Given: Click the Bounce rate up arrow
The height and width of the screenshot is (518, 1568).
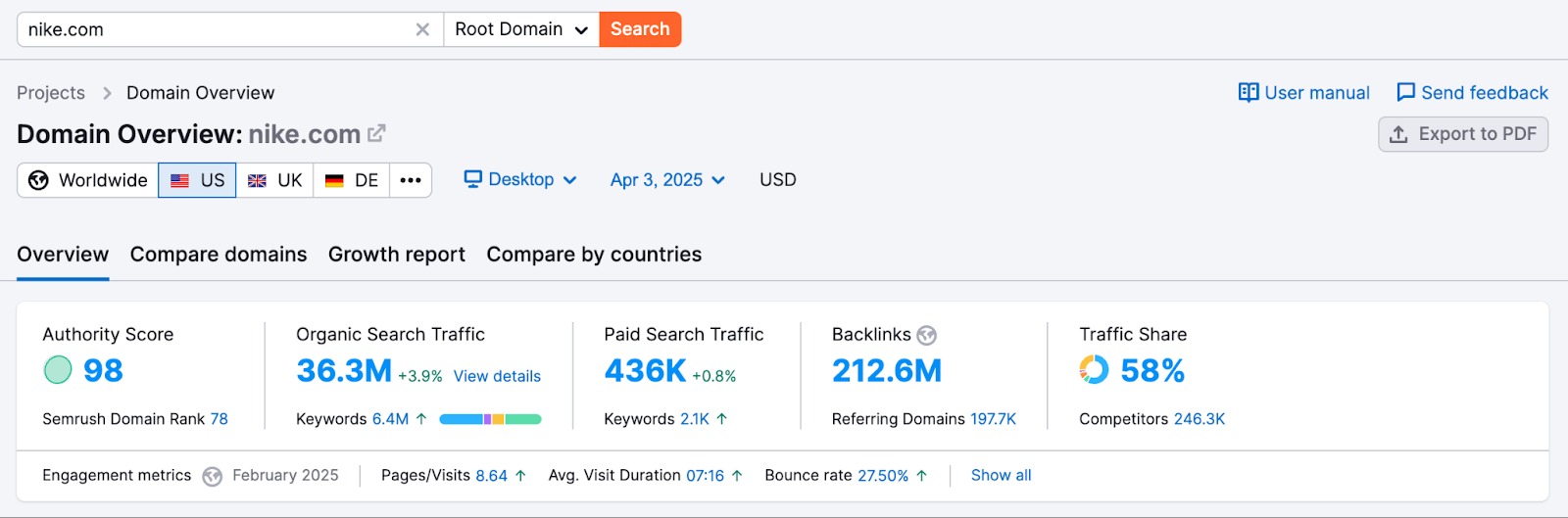Looking at the screenshot, I should [x=921, y=476].
